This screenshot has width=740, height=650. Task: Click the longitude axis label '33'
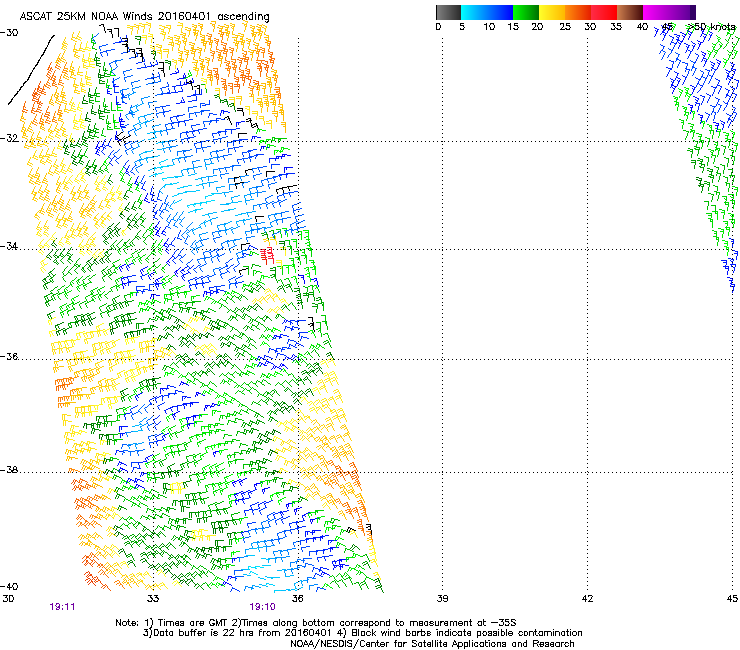(x=153, y=599)
